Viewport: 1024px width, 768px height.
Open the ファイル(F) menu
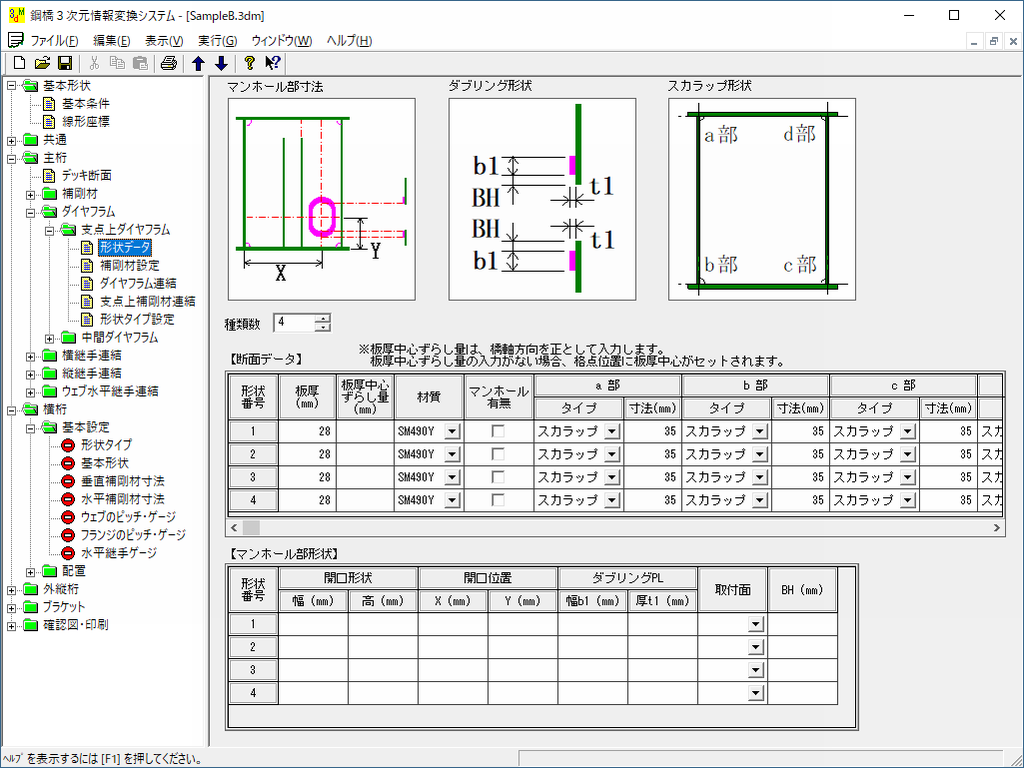pyautogui.click(x=54, y=41)
